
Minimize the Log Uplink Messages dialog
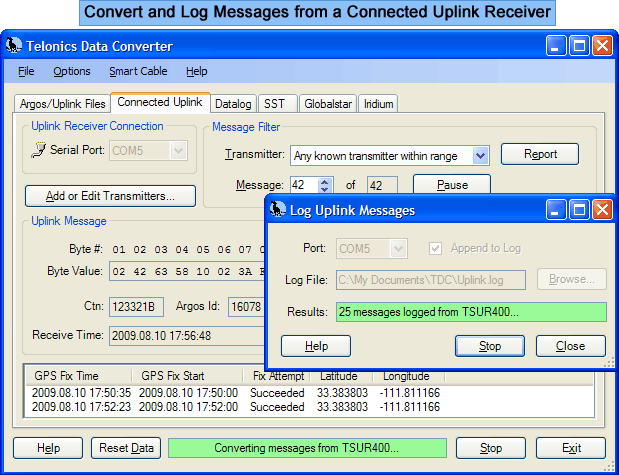point(556,209)
